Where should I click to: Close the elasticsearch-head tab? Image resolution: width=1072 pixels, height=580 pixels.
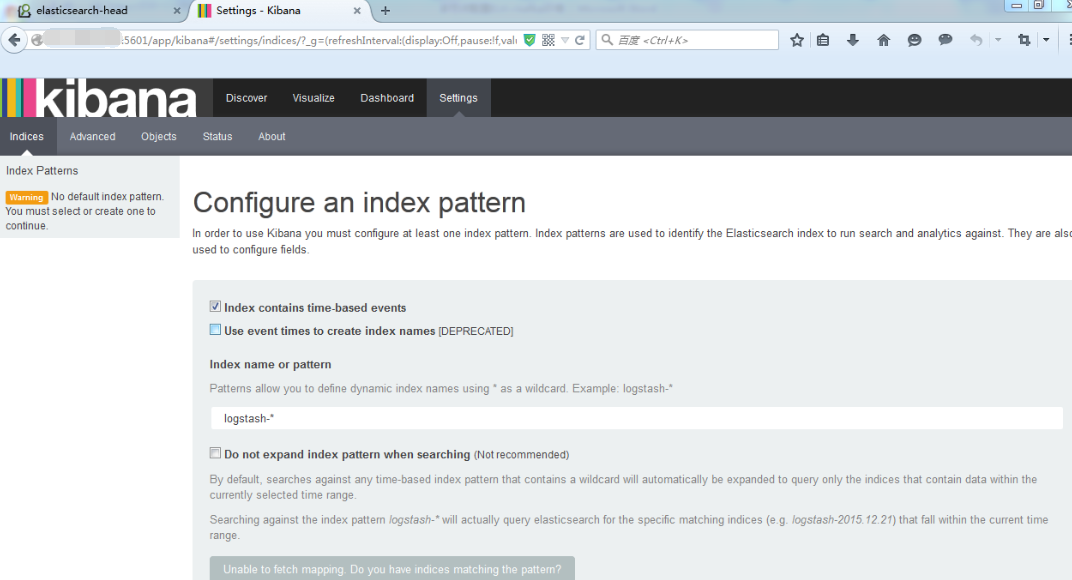177,11
